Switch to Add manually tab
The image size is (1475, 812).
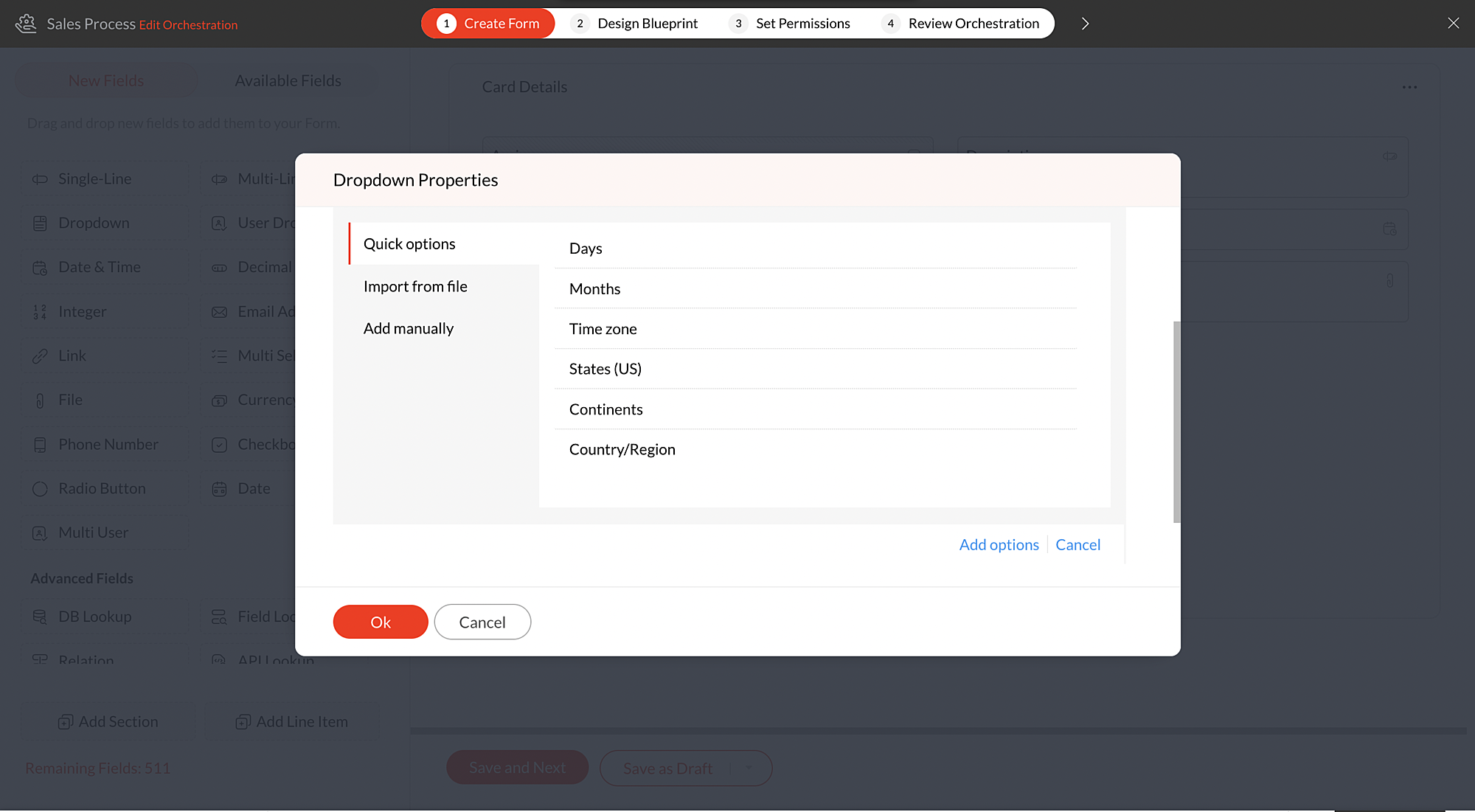(x=409, y=328)
